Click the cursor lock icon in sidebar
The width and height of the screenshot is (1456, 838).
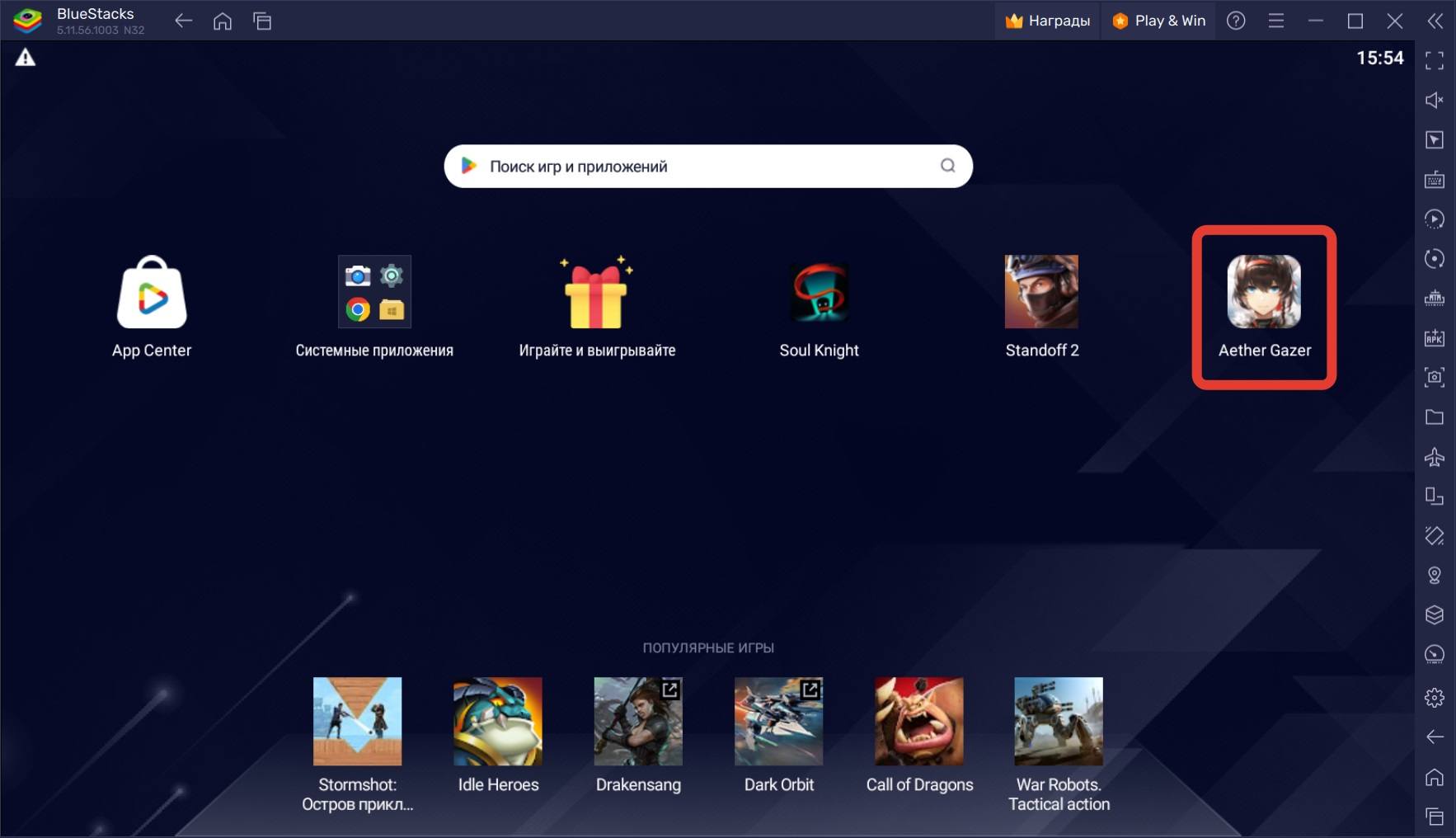click(1435, 139)
